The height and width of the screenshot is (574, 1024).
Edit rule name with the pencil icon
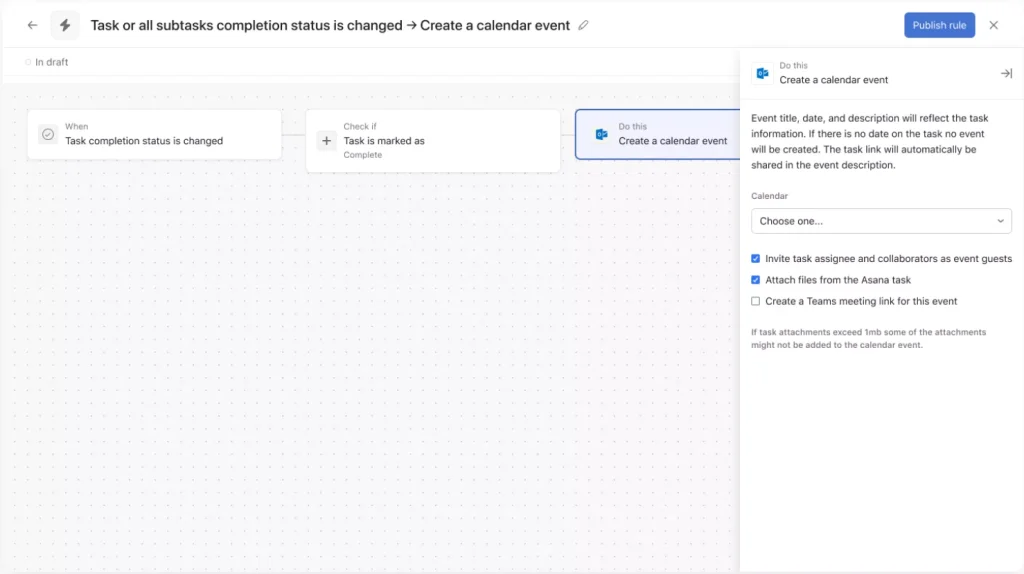(583, 25)
